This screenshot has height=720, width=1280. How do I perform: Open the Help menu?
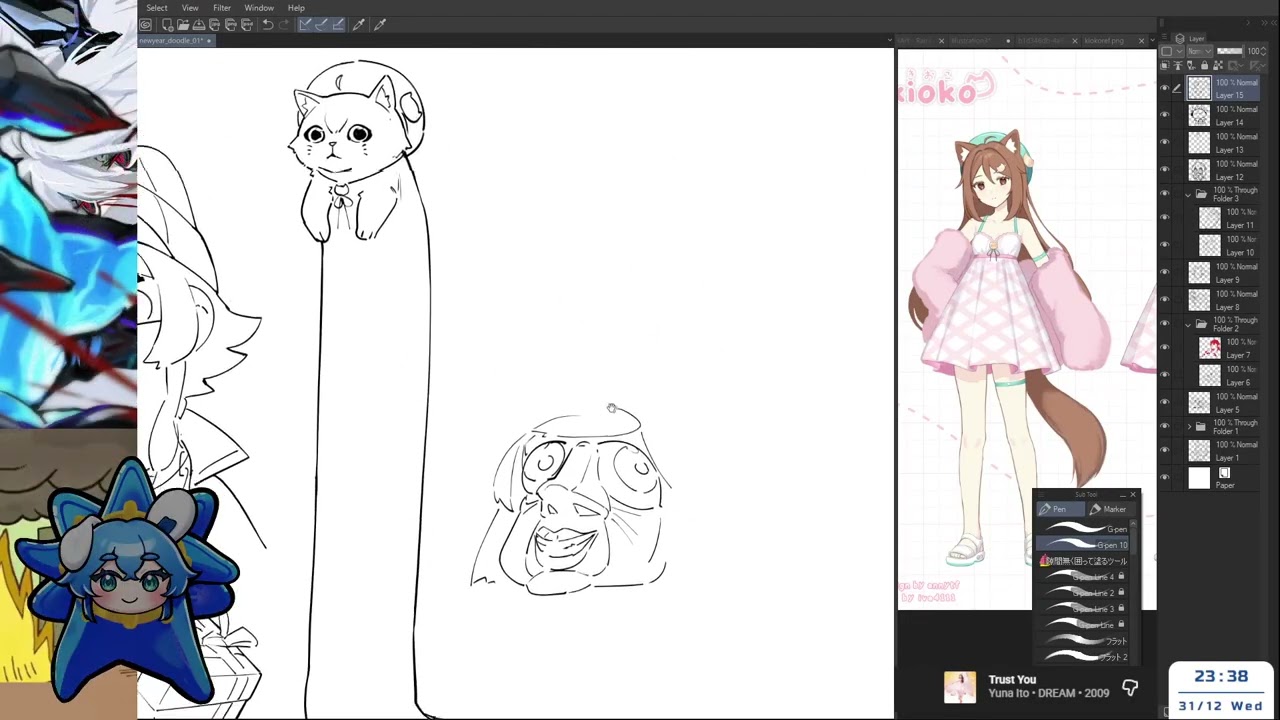[296, 8]
